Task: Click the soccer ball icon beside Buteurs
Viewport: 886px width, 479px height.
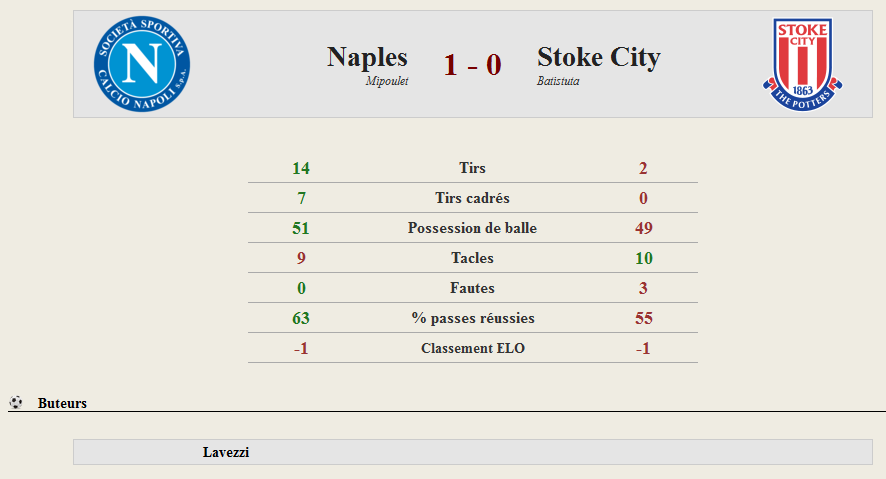Action: click(x=16, y=402)
